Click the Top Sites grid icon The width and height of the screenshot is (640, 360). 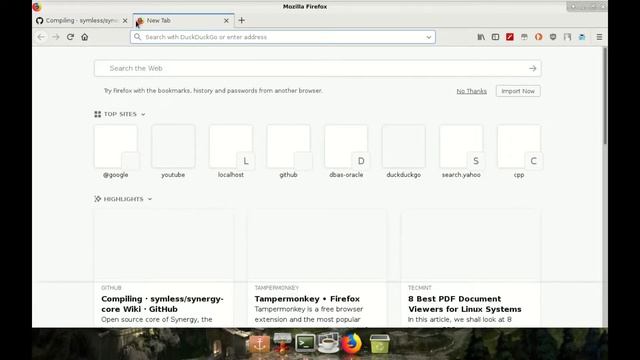(x=98, y=114)
